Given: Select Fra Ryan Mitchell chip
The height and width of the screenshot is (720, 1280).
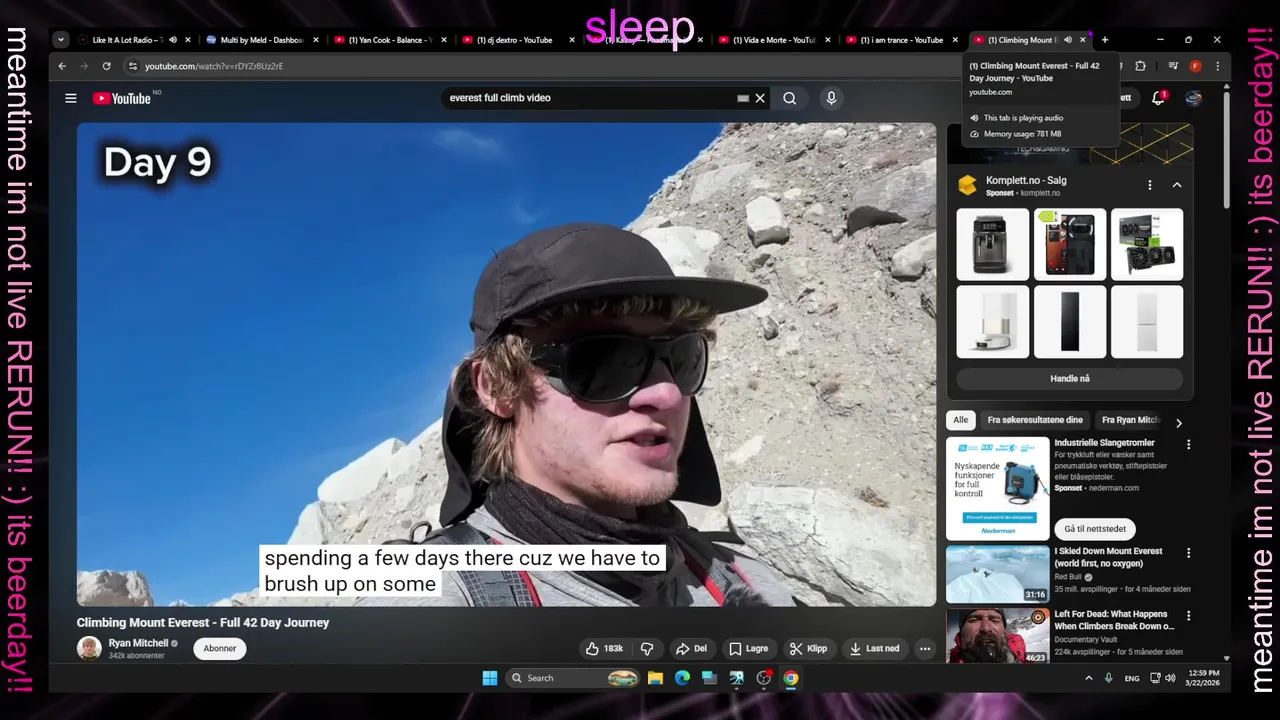Looking at the screenshot, I should [1130, 420].
